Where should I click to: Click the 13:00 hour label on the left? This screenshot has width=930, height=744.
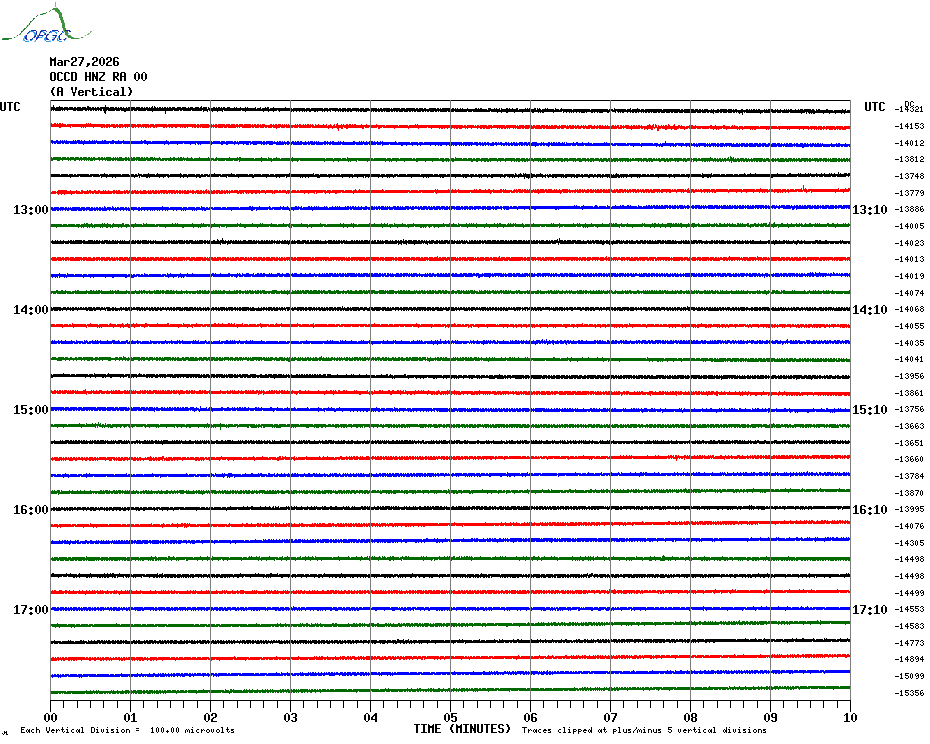pyautogui.click(x=30, y=210)
